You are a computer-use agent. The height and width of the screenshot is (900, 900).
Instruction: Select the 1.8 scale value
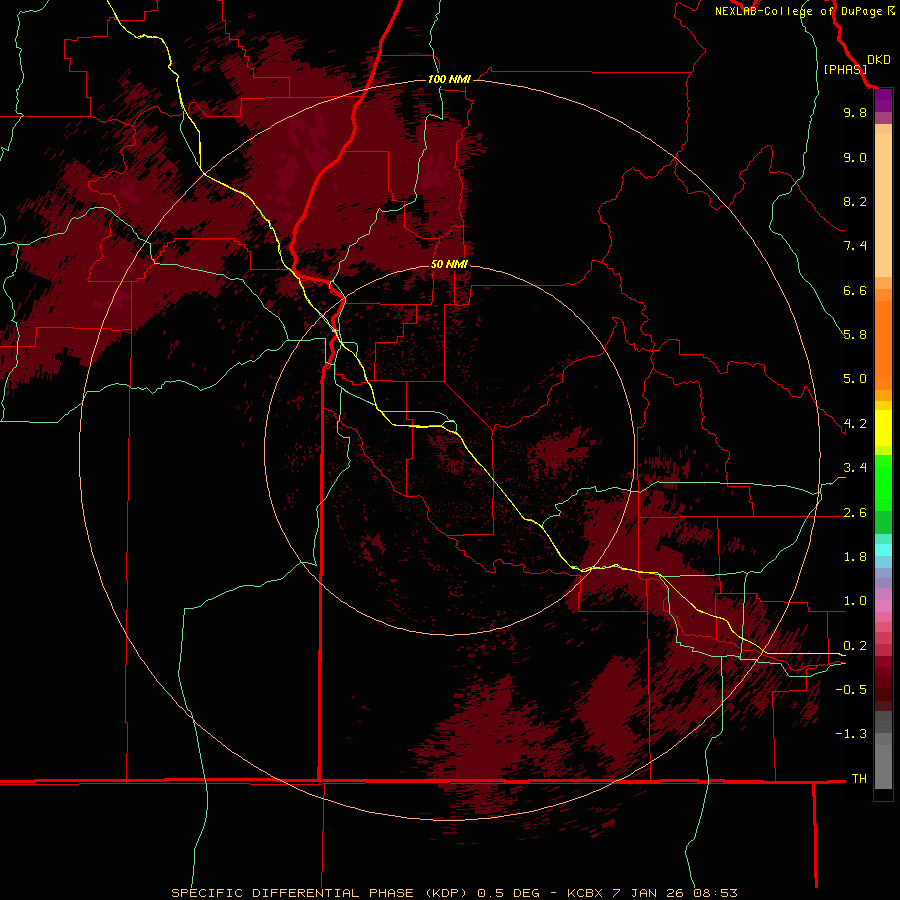(x=855, y=557)
